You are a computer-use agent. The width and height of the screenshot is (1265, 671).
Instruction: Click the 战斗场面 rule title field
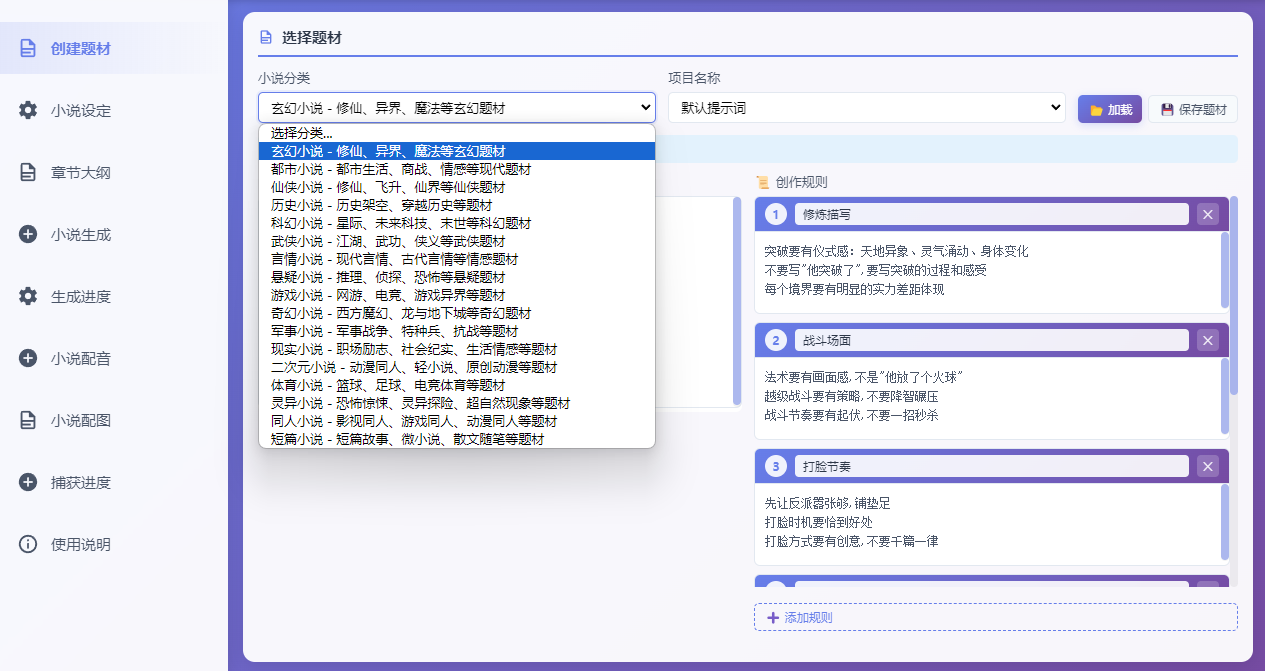[x=991, y=340]
